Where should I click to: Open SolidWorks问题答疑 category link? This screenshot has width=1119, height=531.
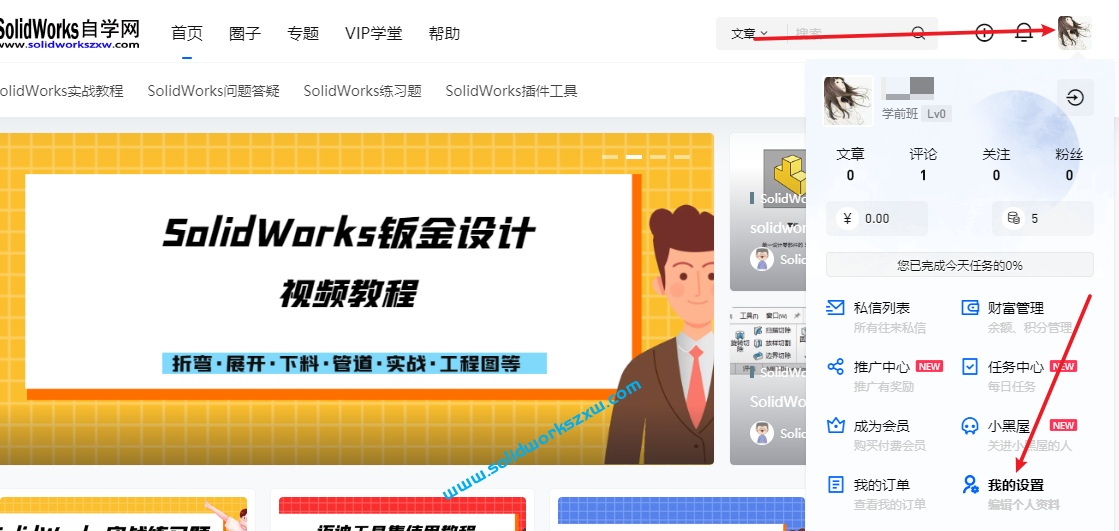tap(213, 91)
